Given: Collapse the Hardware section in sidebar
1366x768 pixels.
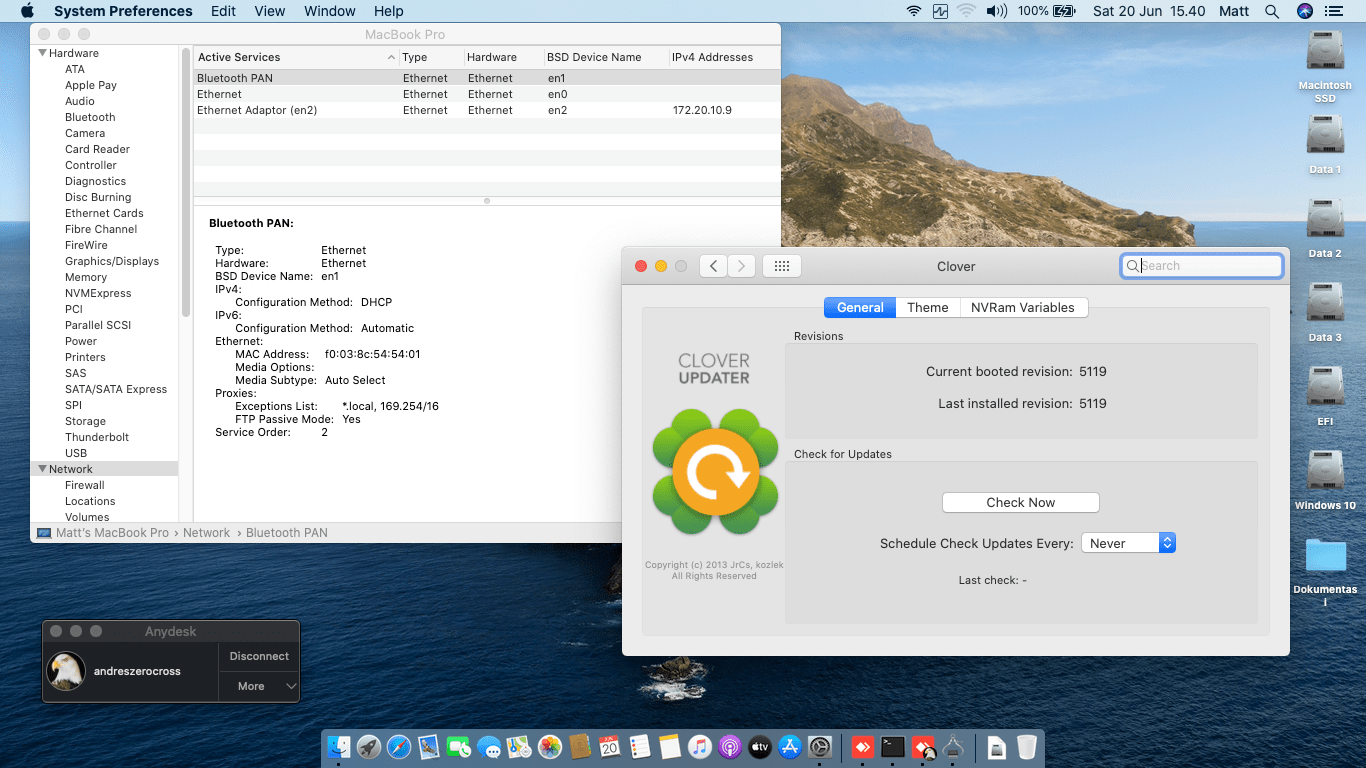Looking at the screenshot, I should click(x=43, y=53).
